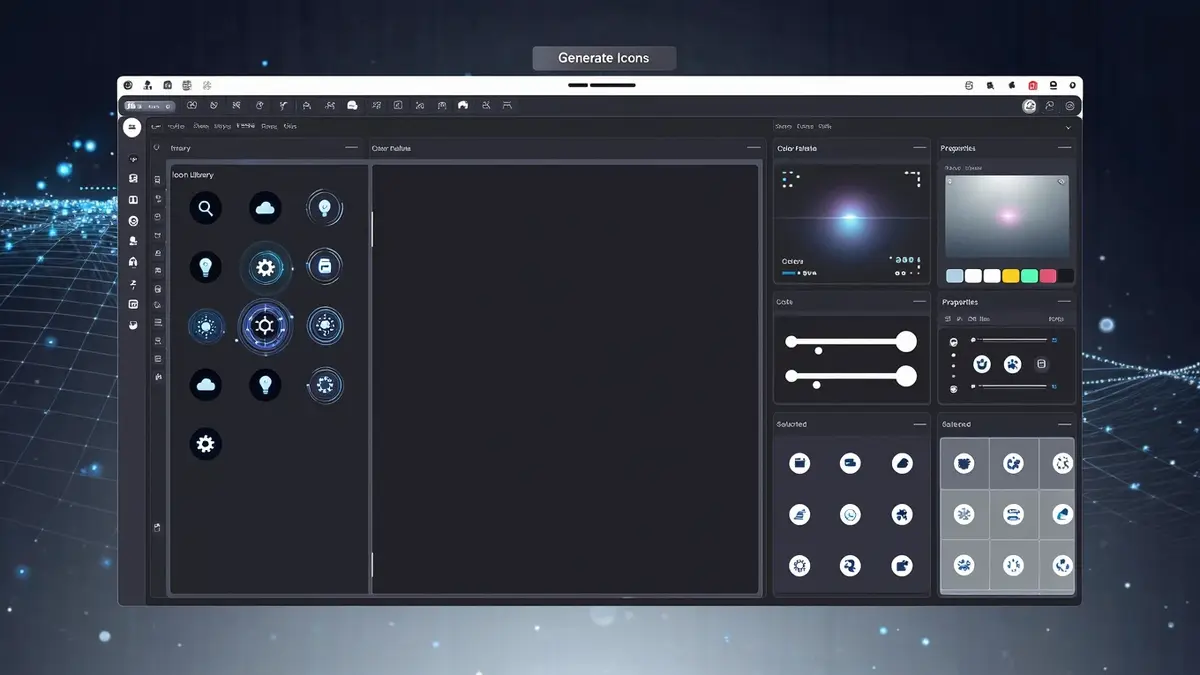This screenshot has height=675, width=1200.
Task: Collapse the Properties panel containing color swatches
Action: click(x=1064, y=148)
